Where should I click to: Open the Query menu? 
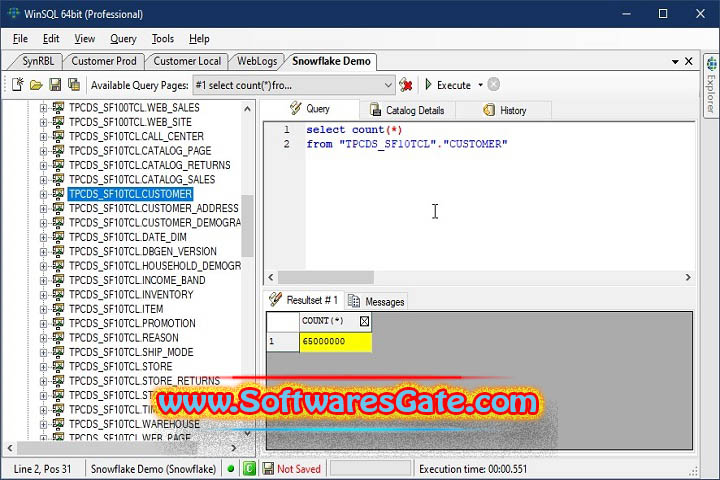click(x=123, y=39)
